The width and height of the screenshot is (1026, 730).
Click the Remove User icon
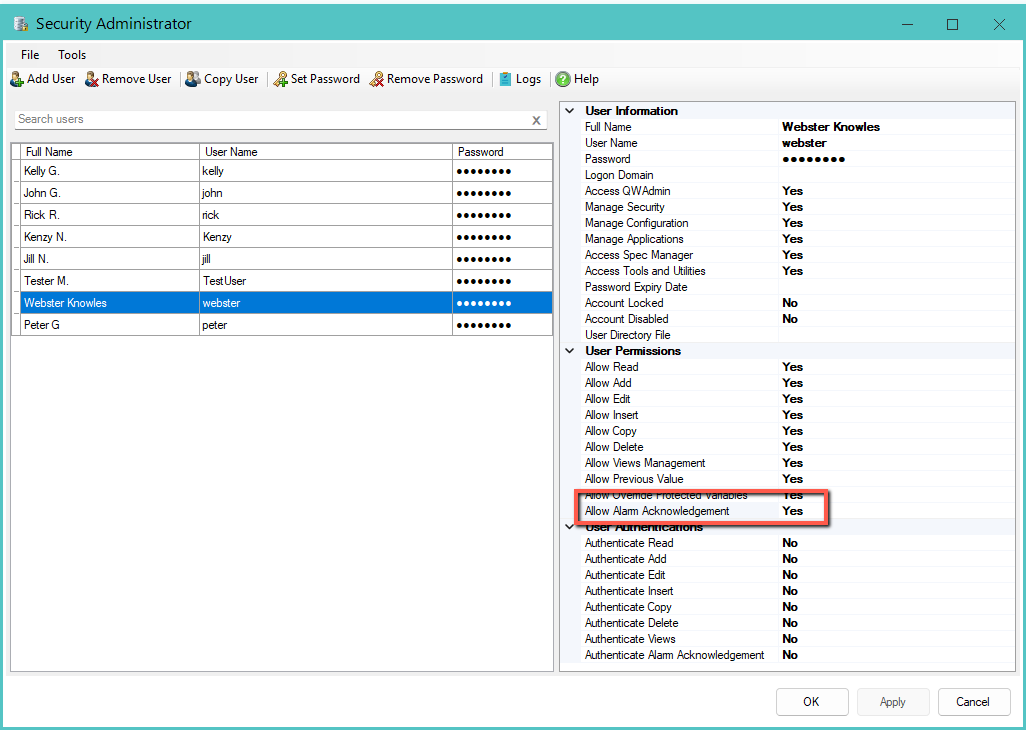92,79
